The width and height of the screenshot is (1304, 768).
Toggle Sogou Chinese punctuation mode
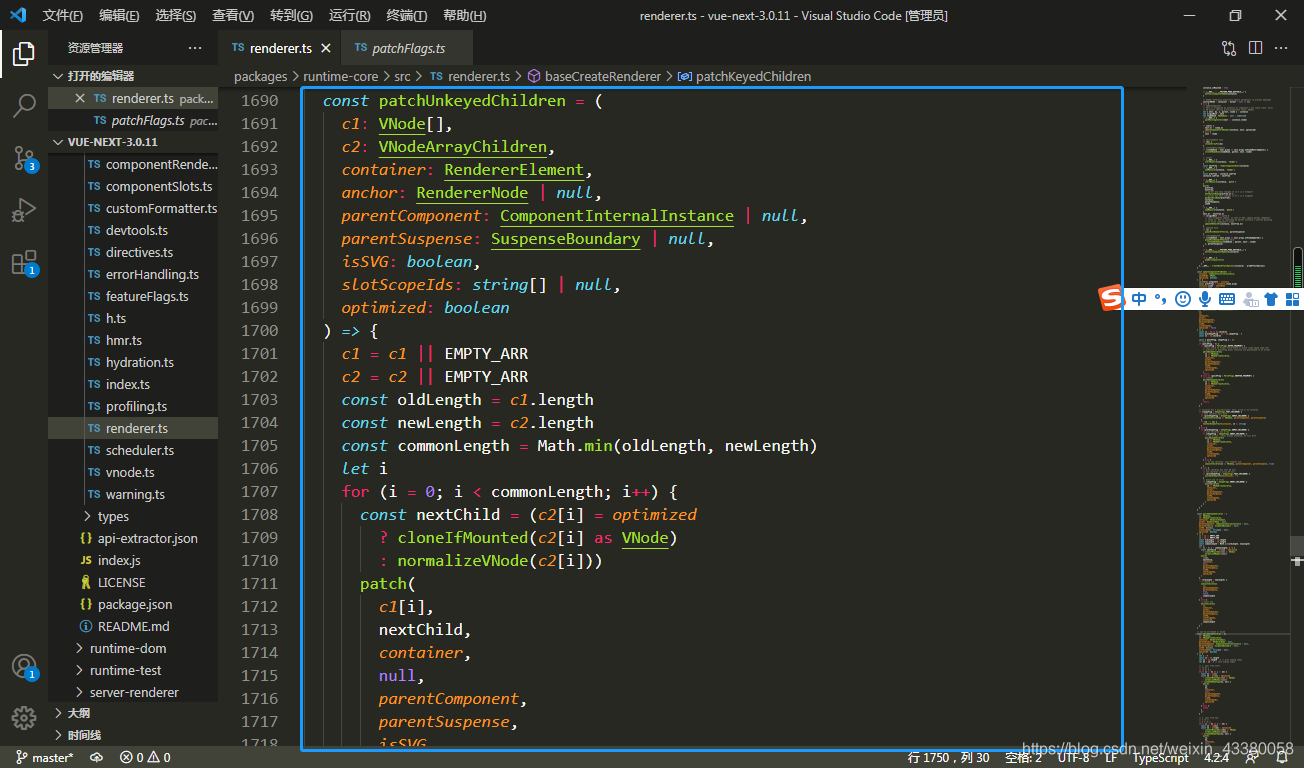coord(1161,299)
